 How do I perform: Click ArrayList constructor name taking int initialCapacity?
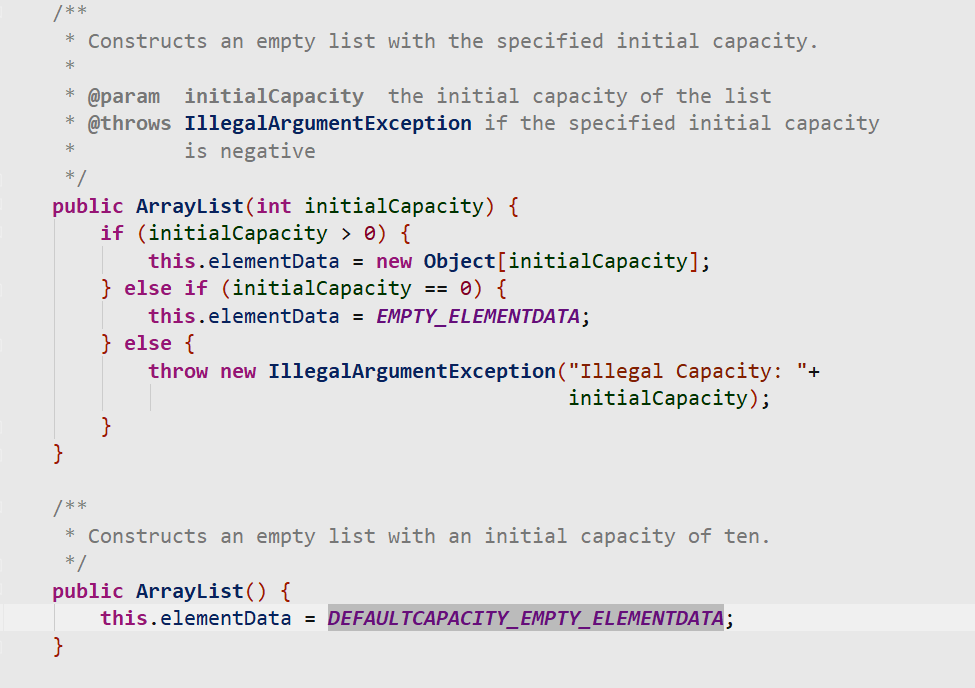[189, 206]
